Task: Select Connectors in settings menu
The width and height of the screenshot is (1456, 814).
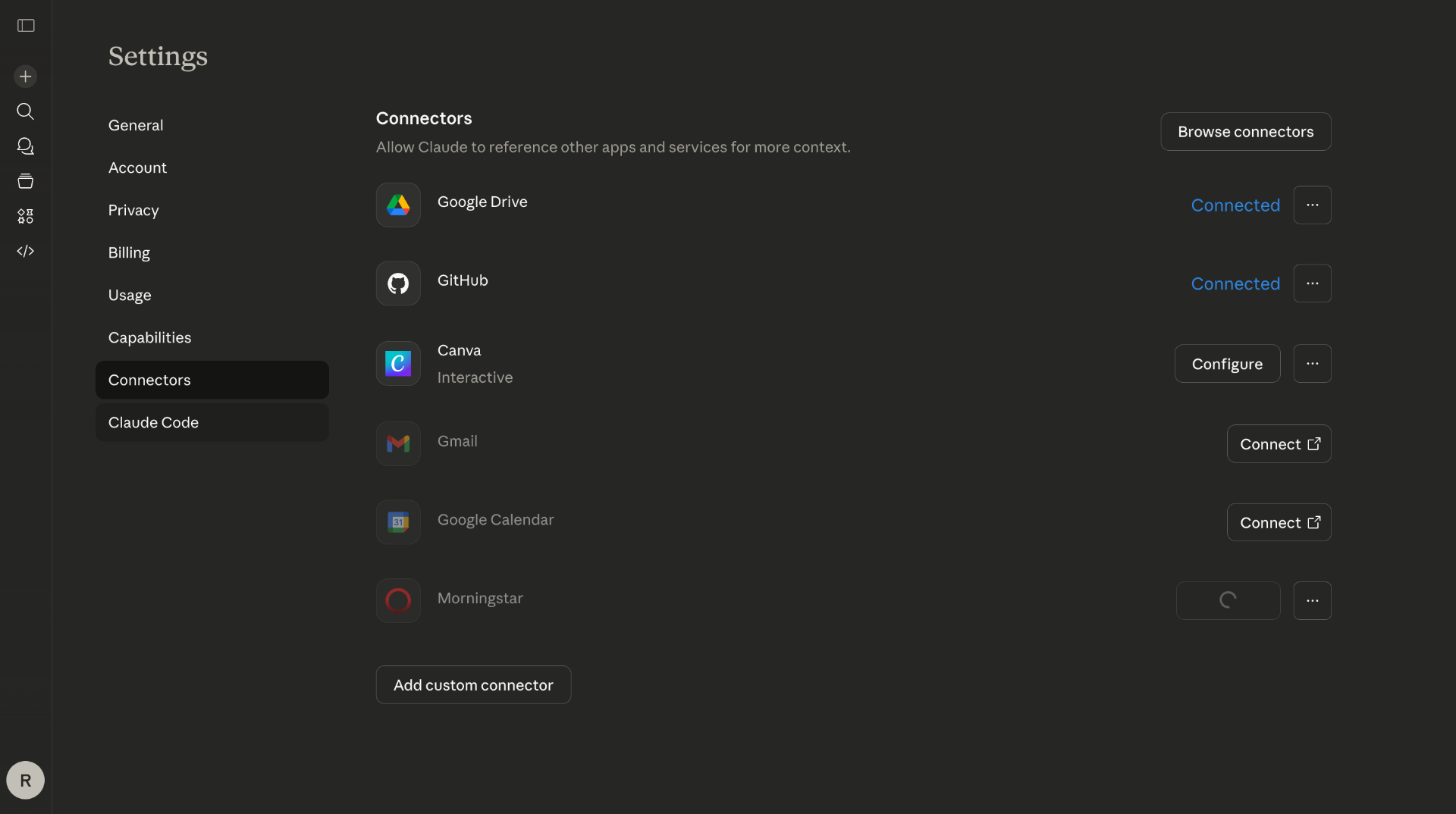Action: click(x=212, y=380)
